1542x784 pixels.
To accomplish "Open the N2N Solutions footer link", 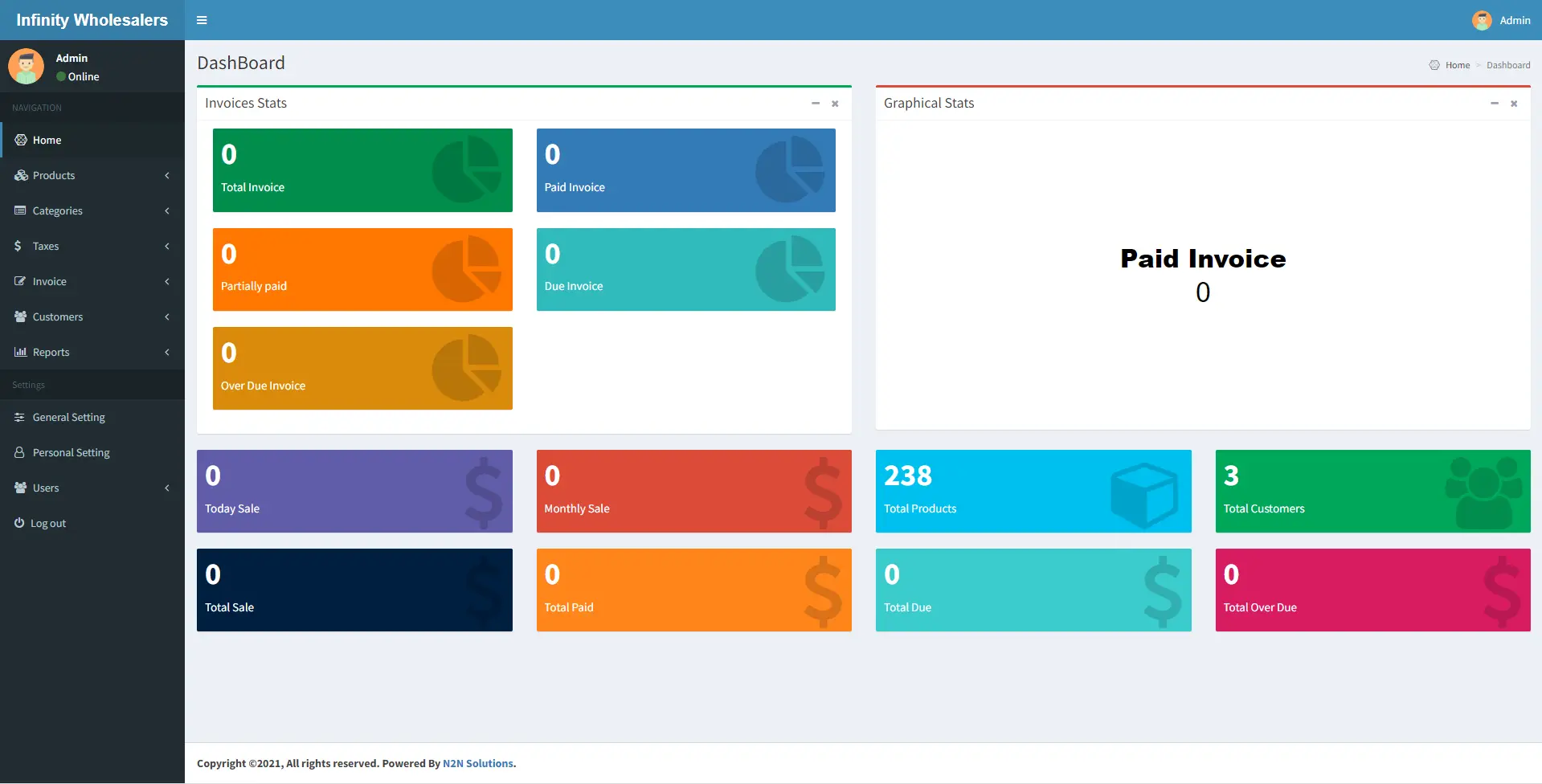I will (477, 763).
